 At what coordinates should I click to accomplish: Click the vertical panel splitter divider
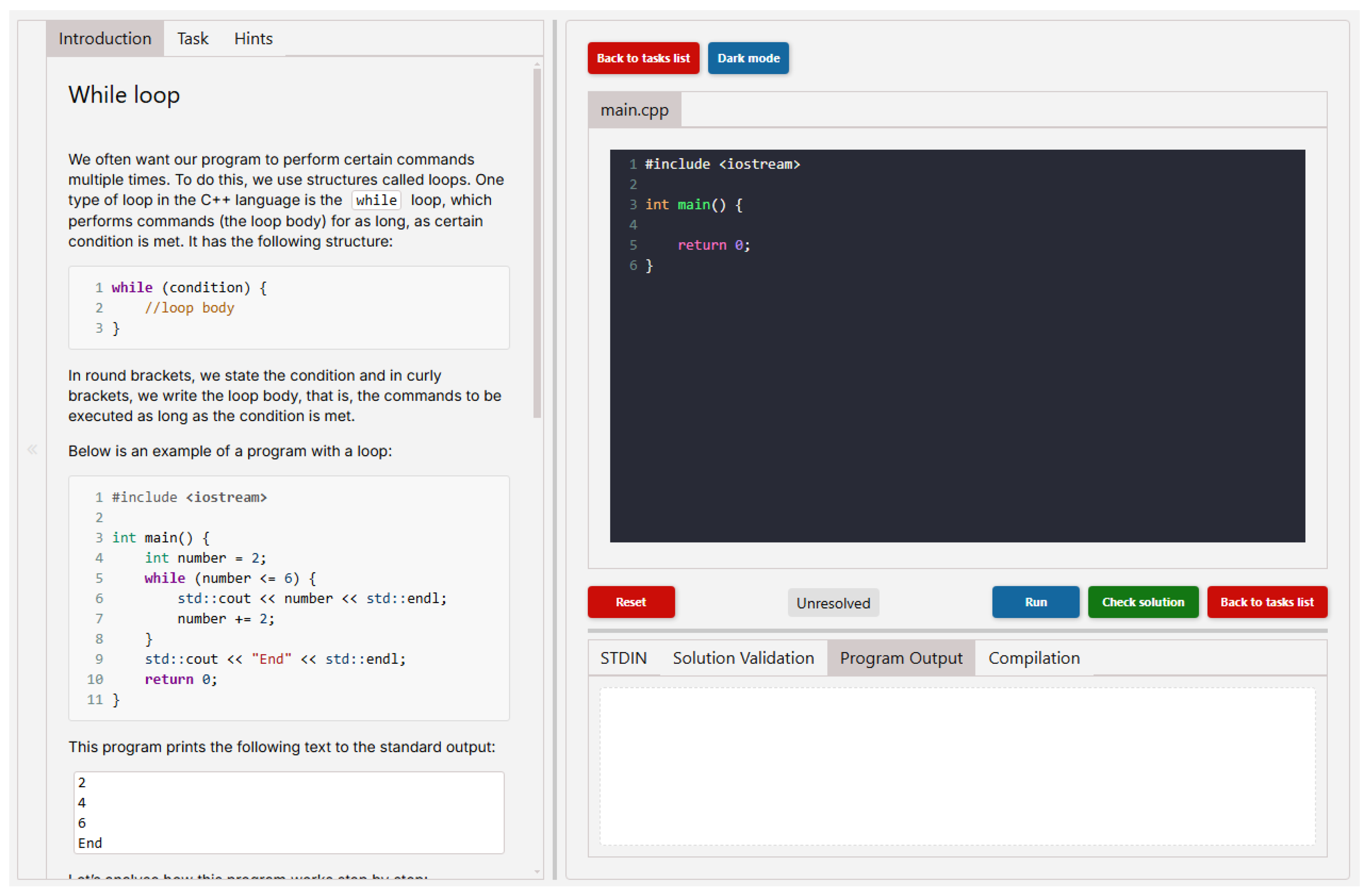(x=554, y=450)
